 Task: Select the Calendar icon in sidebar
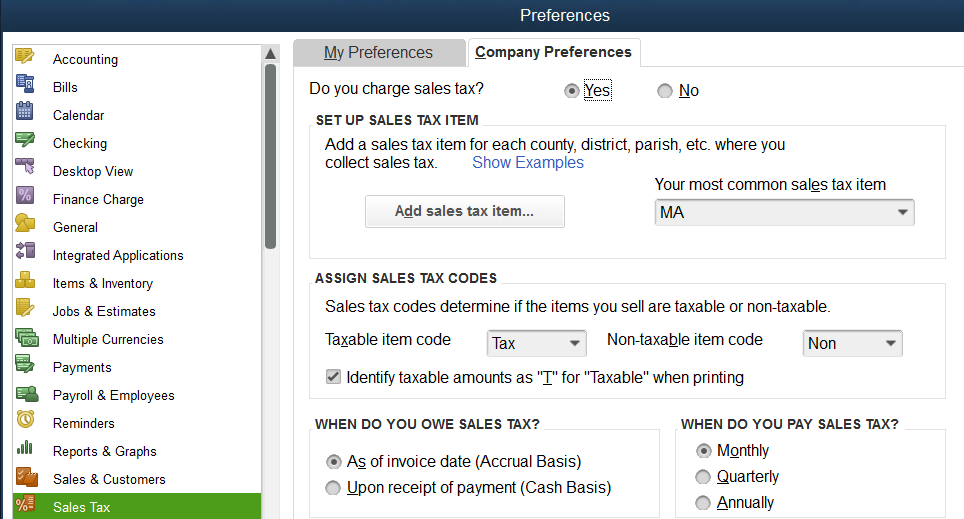(x=25, y=111)
